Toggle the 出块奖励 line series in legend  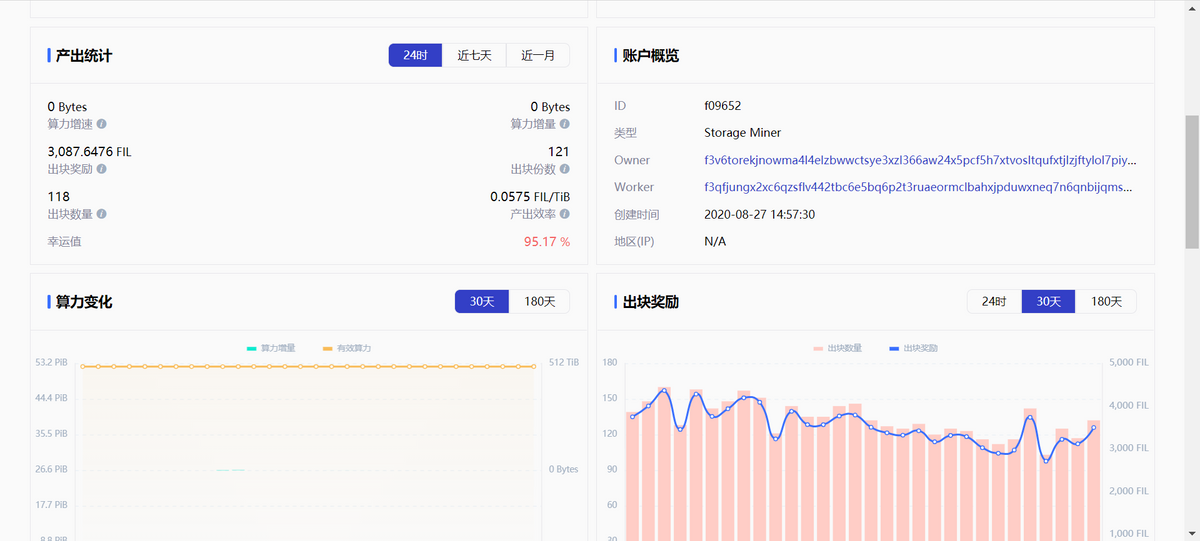point(913,348)
